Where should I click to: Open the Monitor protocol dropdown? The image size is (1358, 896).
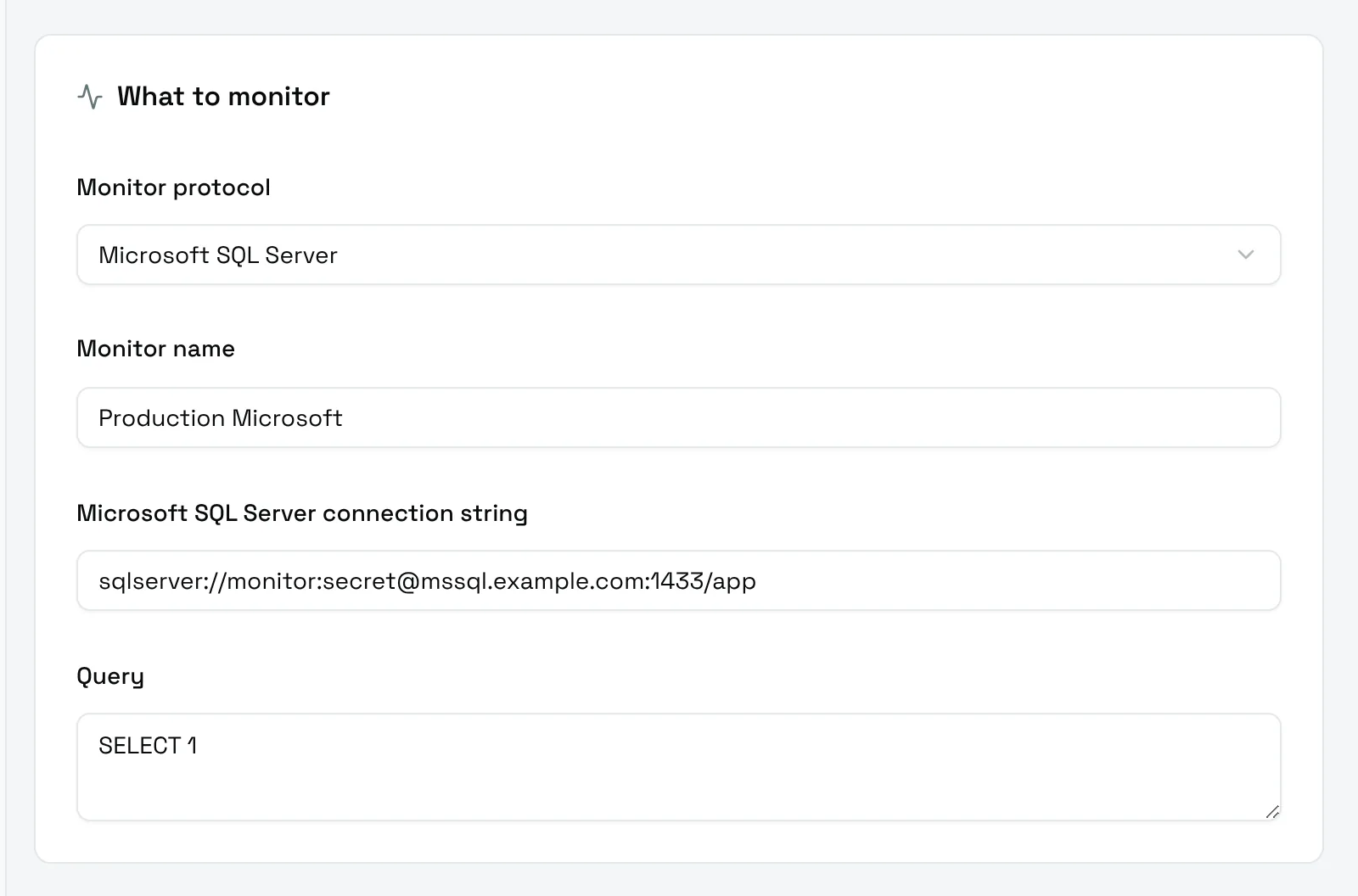(678, 255)
